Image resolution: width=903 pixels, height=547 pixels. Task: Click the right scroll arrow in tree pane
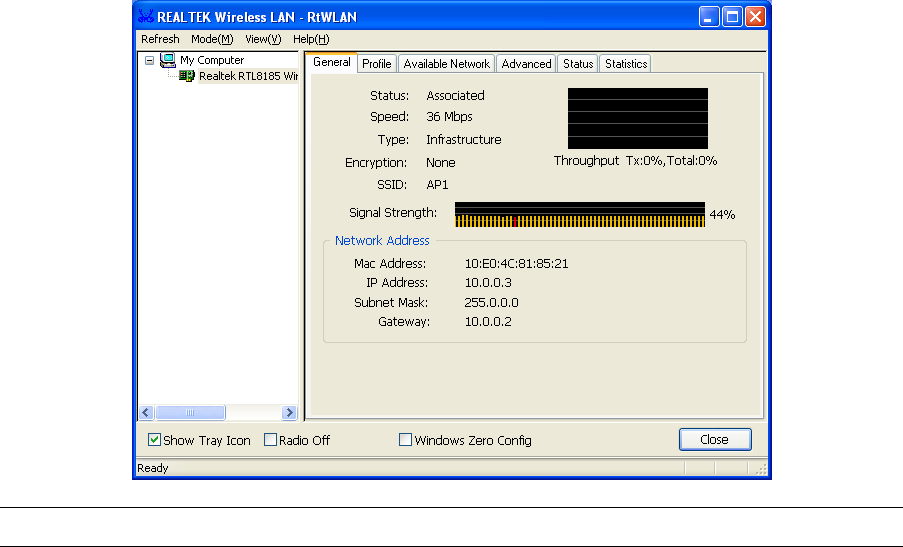coord(289,412)
